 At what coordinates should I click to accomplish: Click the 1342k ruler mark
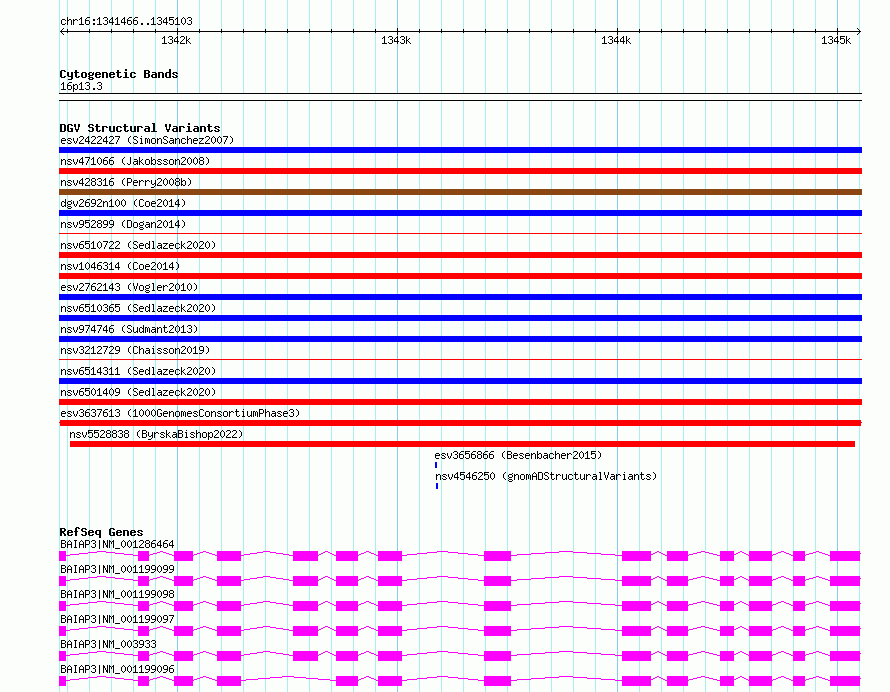(x=176, y=40)
